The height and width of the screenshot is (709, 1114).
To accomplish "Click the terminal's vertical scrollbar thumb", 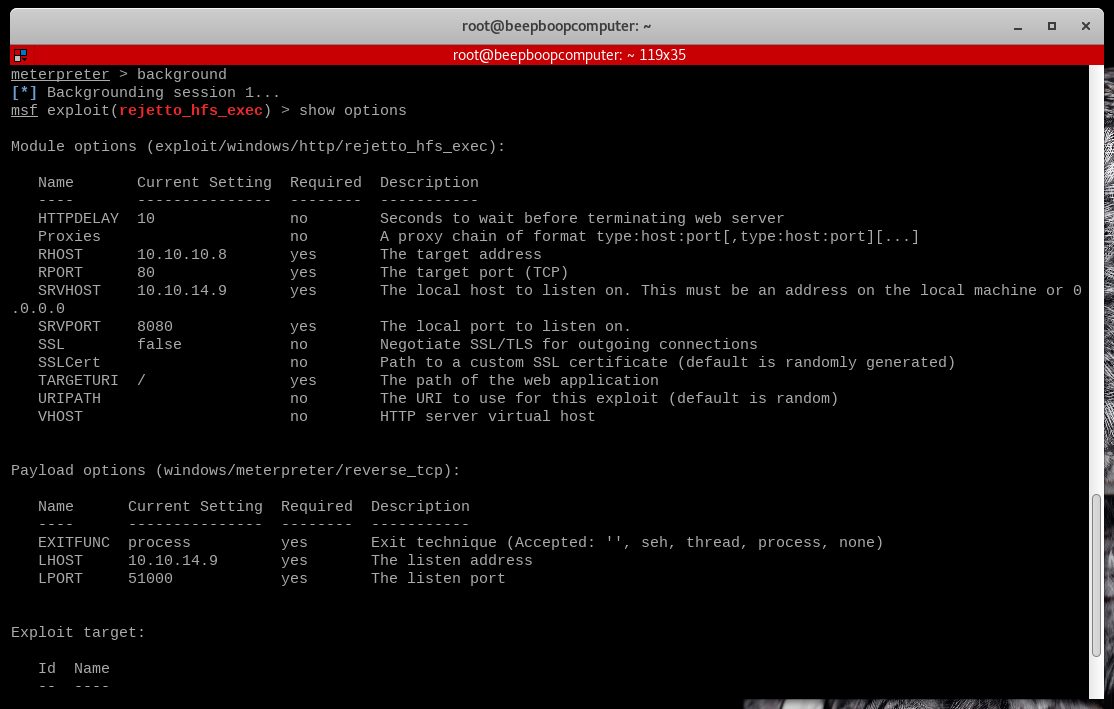I will (x=1096, y=575).
